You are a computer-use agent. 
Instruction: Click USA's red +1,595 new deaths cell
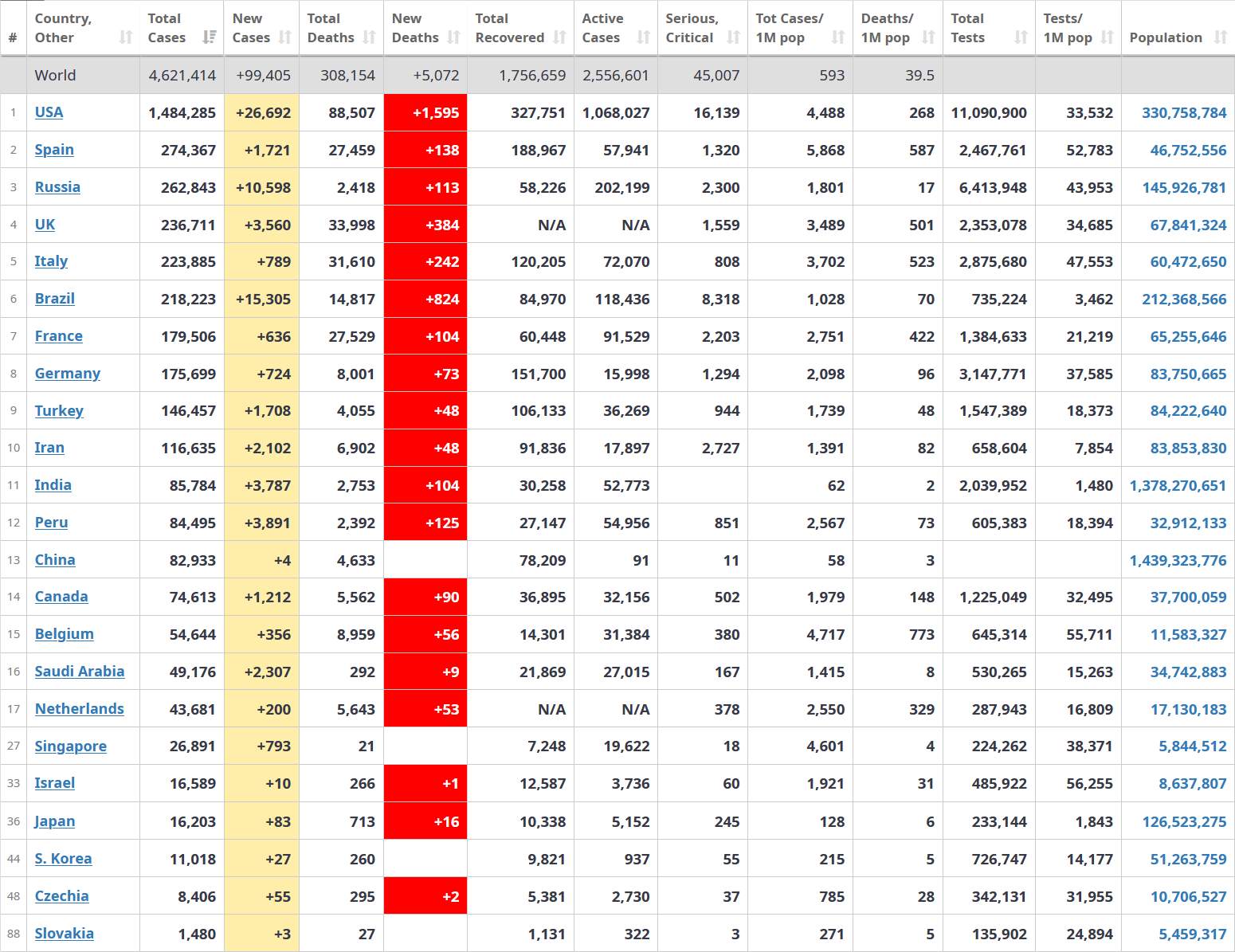[x=425, y=112]
